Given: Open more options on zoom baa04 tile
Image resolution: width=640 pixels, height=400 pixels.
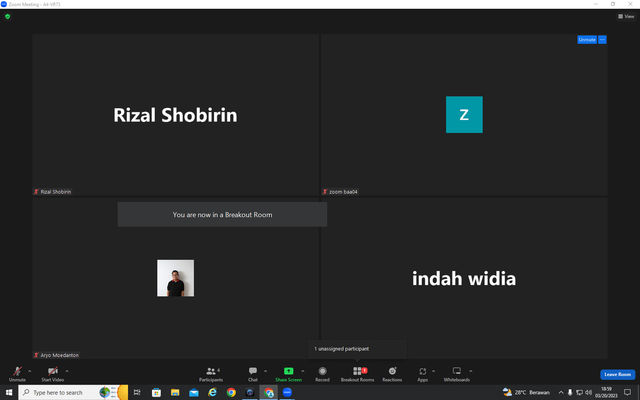Looking at the screenshot, I should (x=602, y=40).
